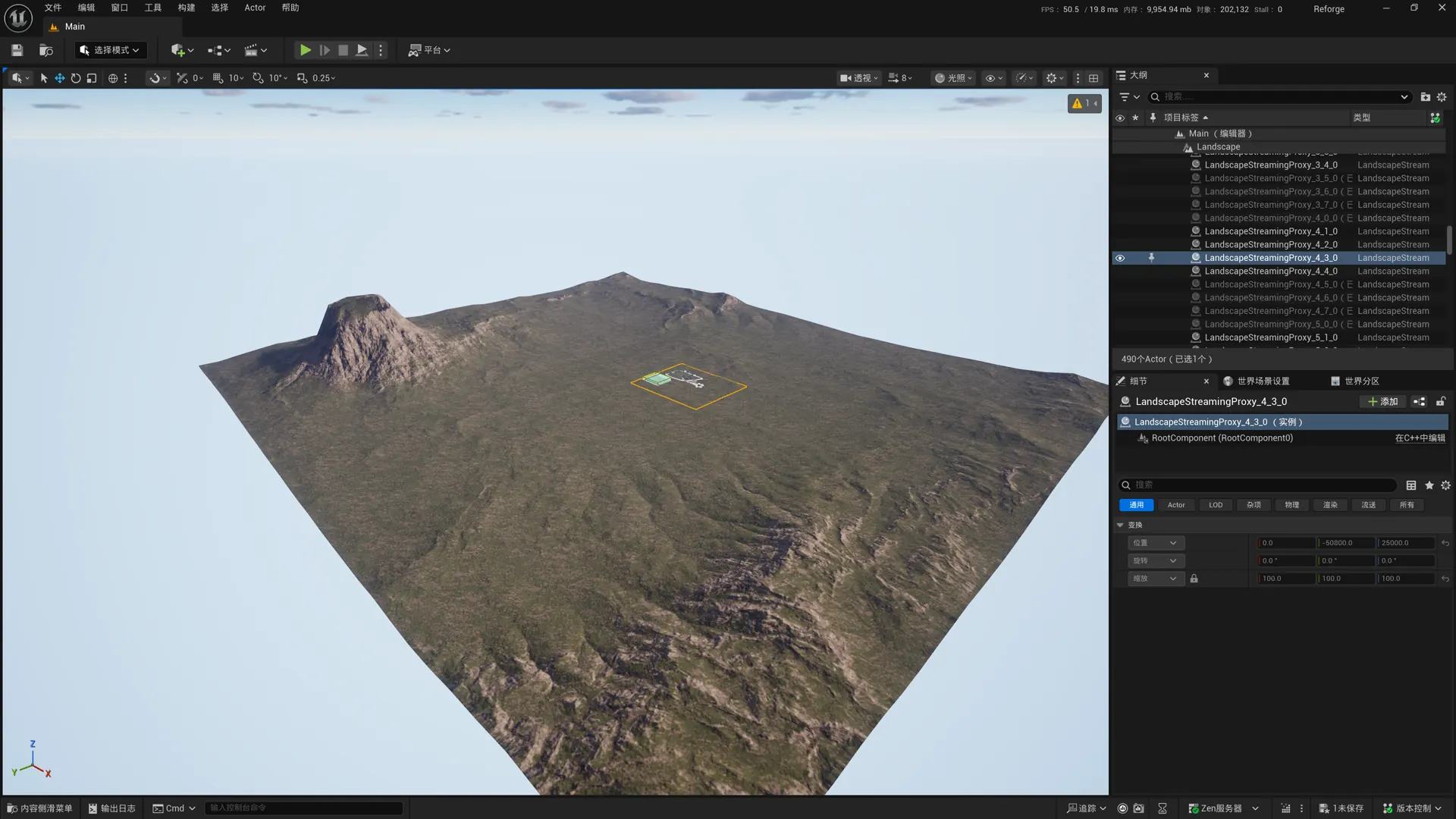The image size is (1456, 819).
Task: Click the 添加 add component button
Action: (1382, 402)
